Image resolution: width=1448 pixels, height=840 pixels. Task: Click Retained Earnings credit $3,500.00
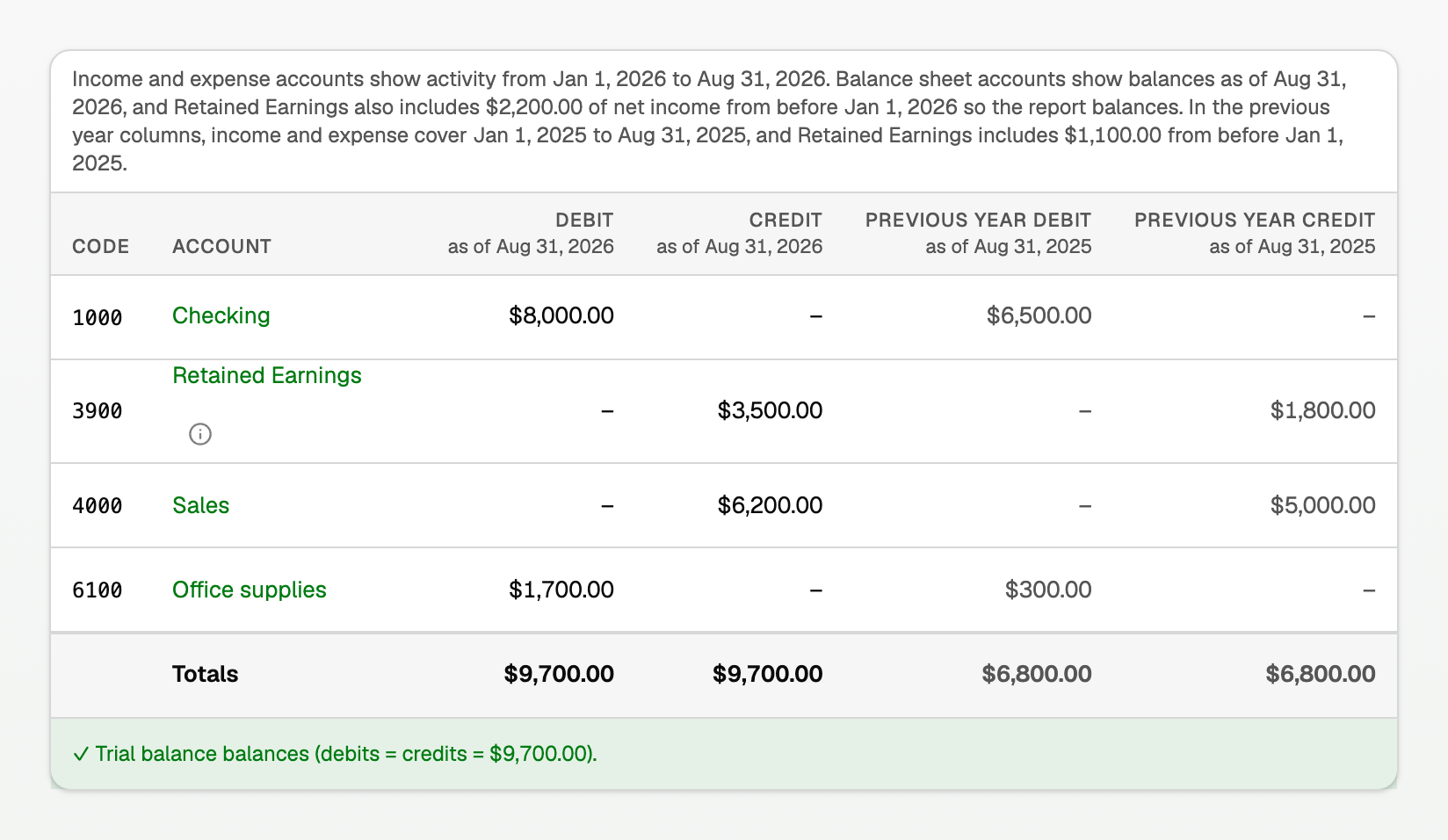click(x=771, y=410)
